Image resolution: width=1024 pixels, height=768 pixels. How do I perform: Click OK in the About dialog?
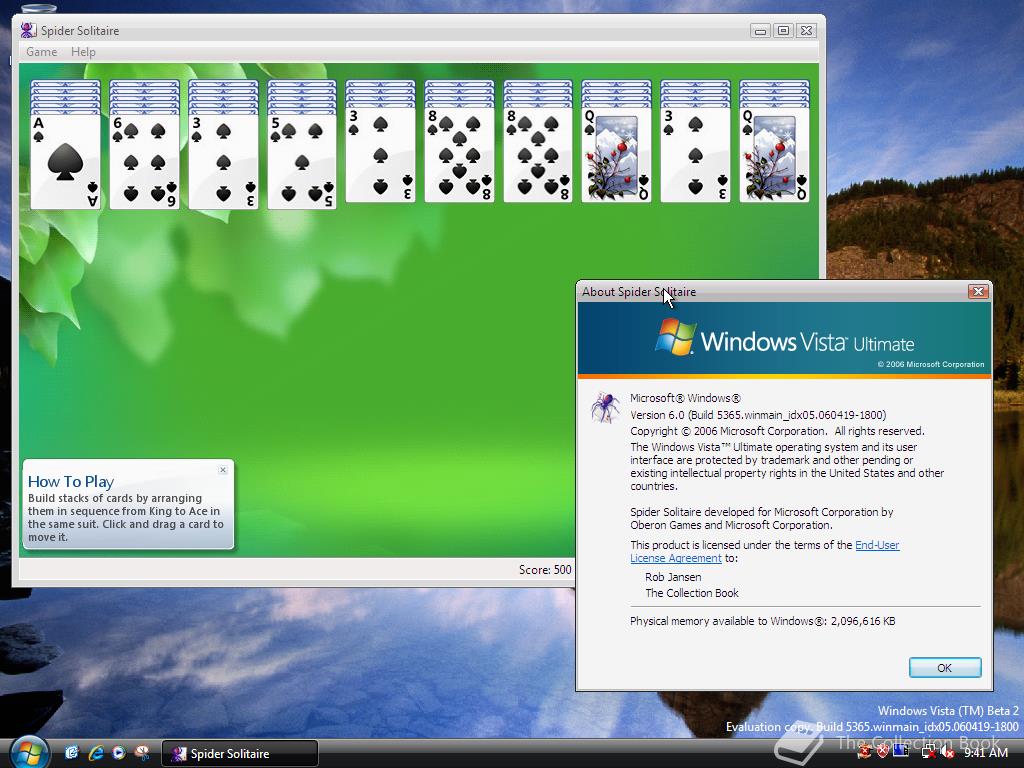tap(944, 667)
